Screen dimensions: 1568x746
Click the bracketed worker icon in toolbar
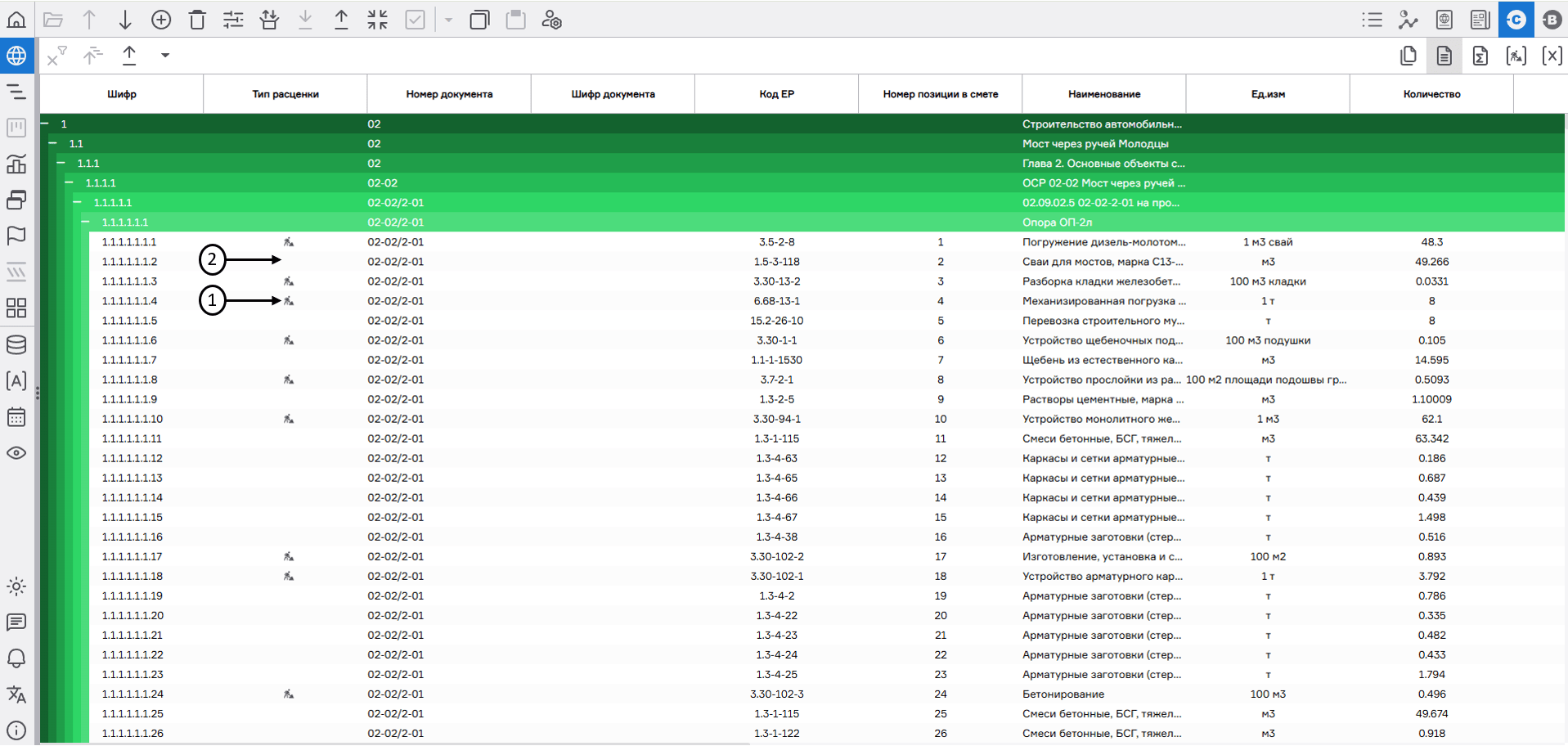(1516, 56)
